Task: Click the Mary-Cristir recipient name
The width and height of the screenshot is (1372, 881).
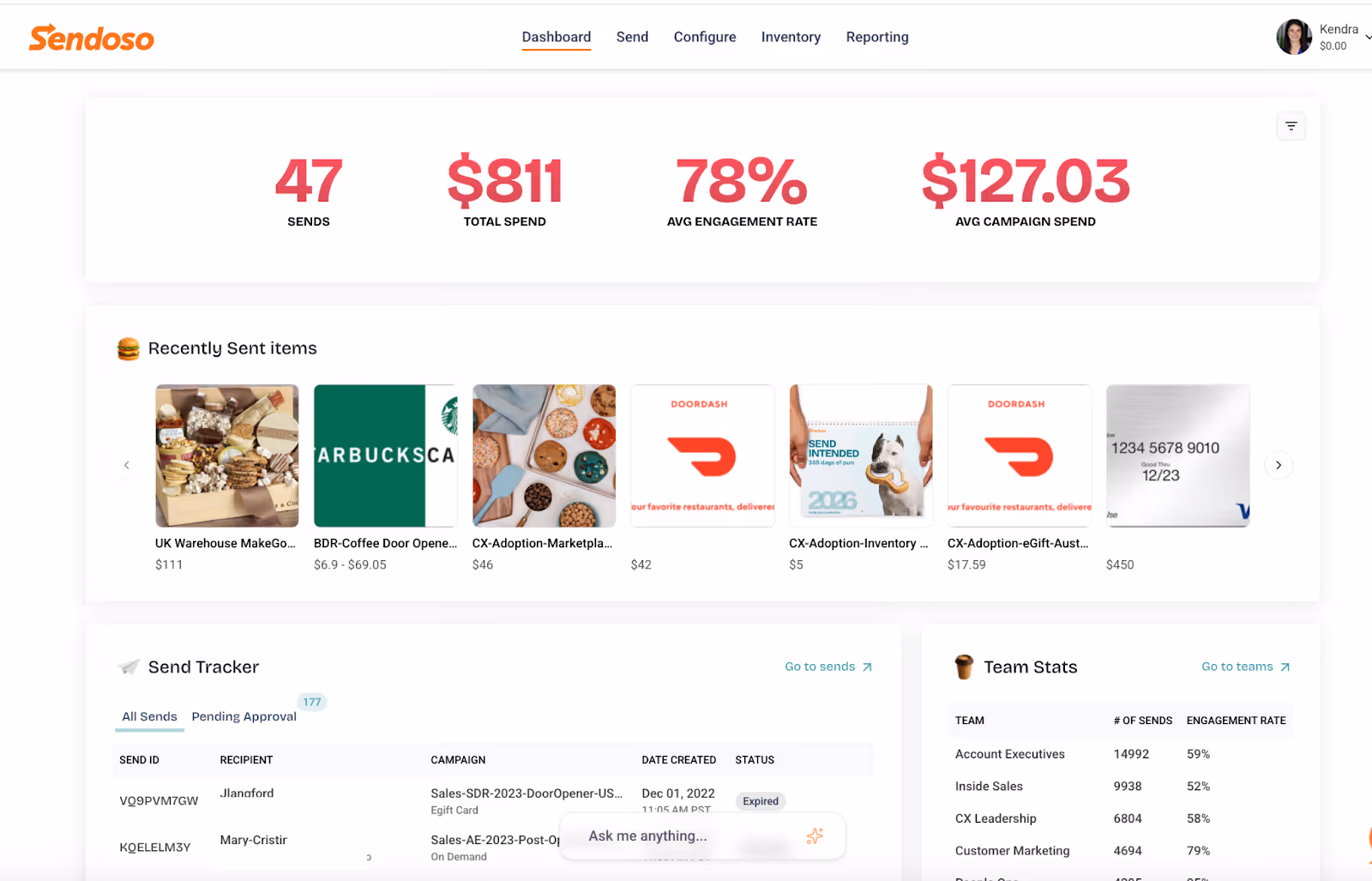Action: (x=253, y=840)
